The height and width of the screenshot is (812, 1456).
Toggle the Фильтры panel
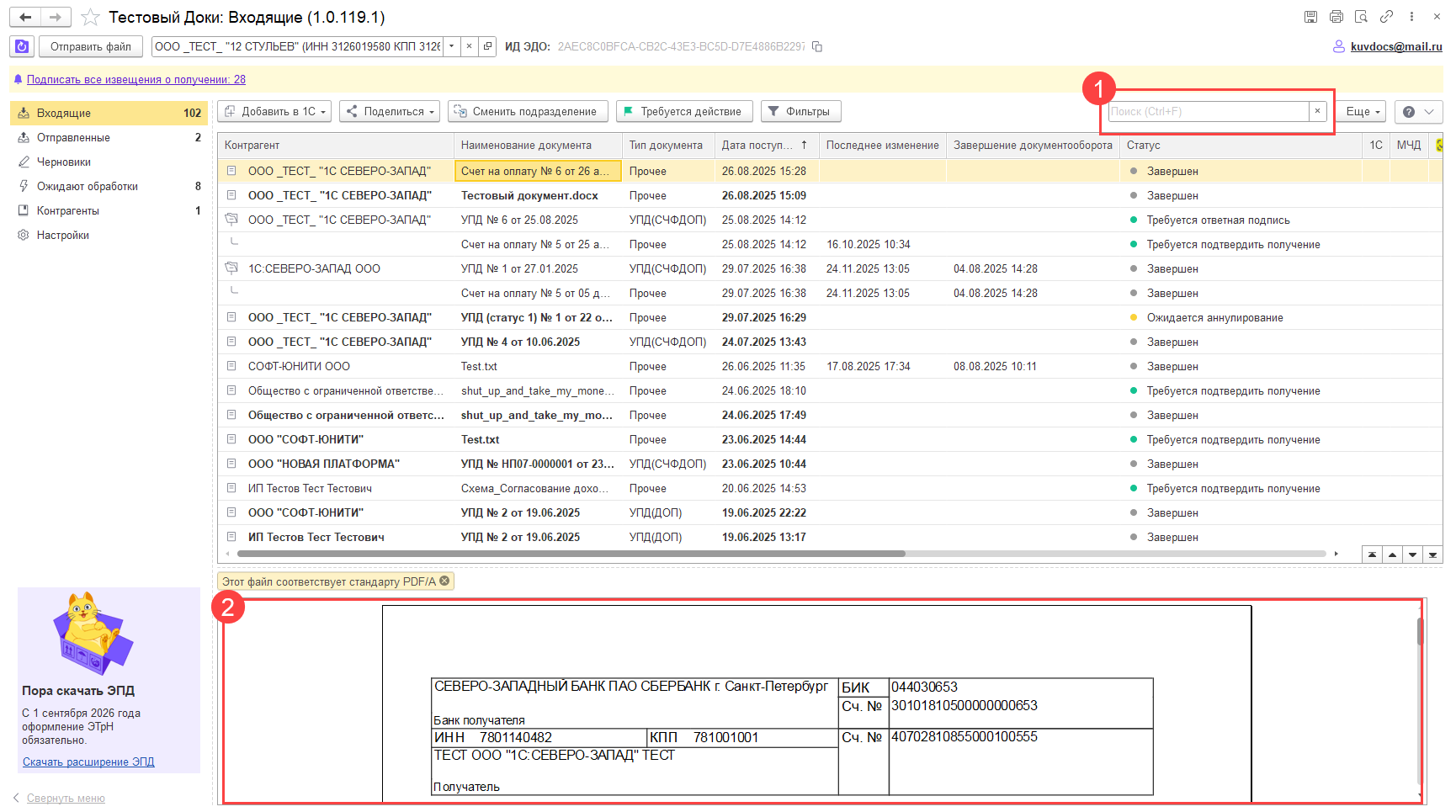point(800,111)
